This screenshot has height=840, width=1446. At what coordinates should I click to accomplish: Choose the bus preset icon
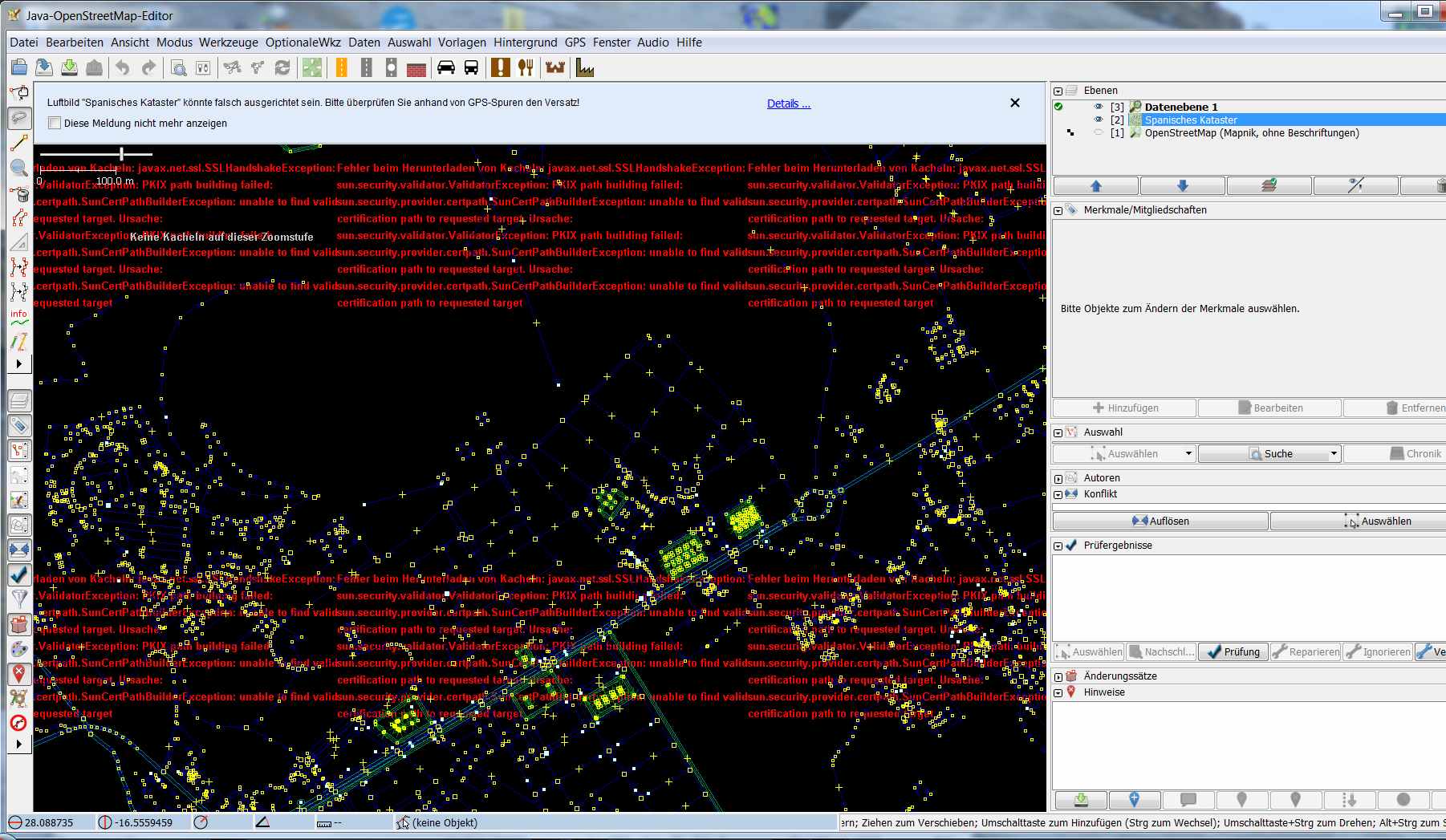click(471, 68)
